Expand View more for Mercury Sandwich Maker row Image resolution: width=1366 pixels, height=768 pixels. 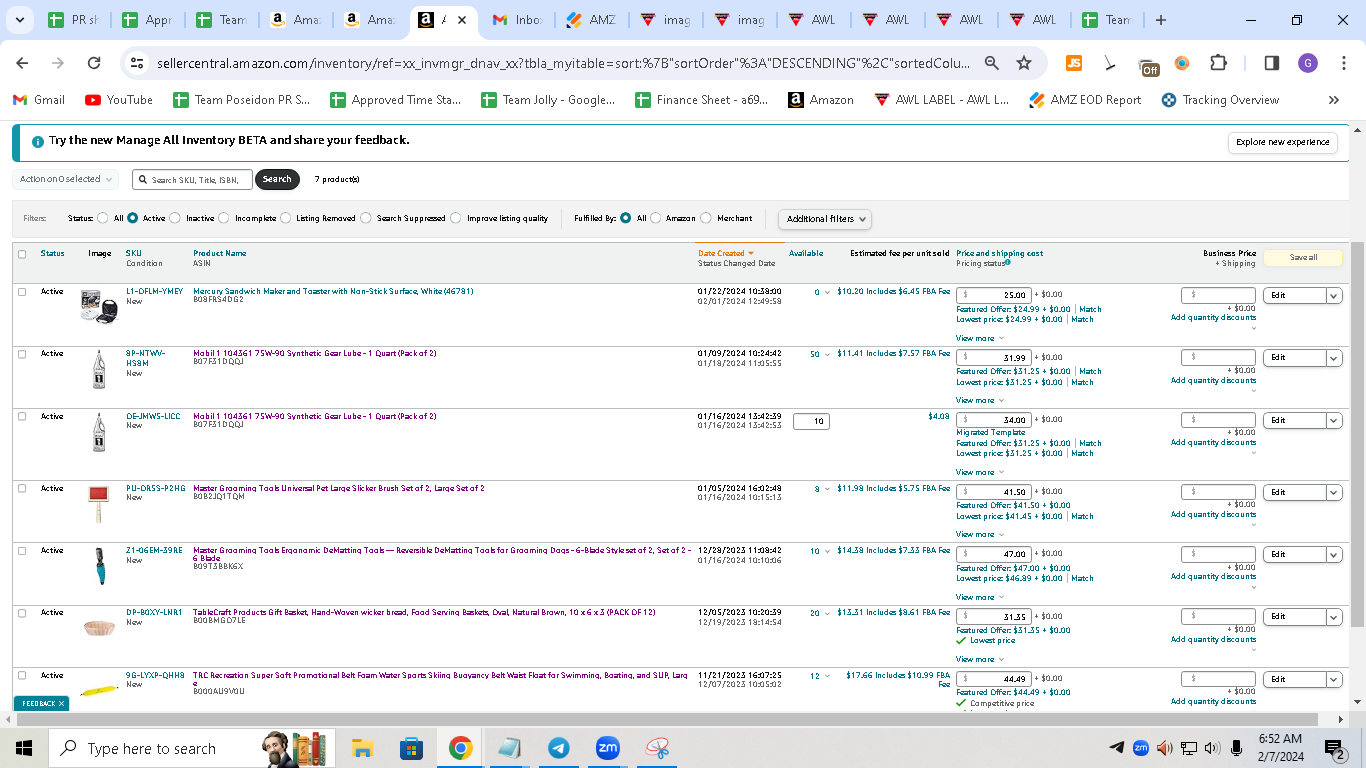(x=980, y=338)
